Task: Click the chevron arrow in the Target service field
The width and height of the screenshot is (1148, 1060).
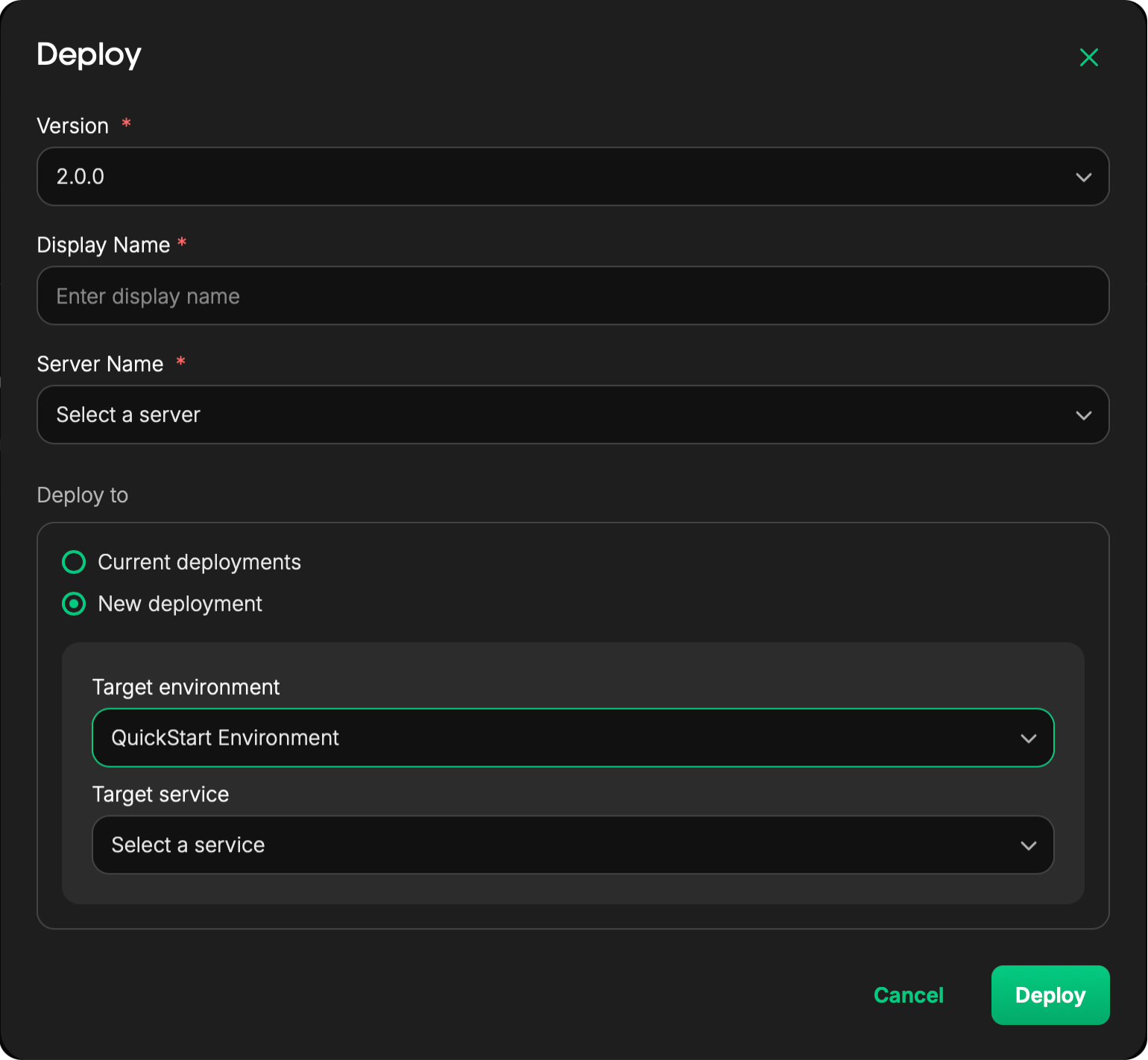Action: click(1028, 846)
